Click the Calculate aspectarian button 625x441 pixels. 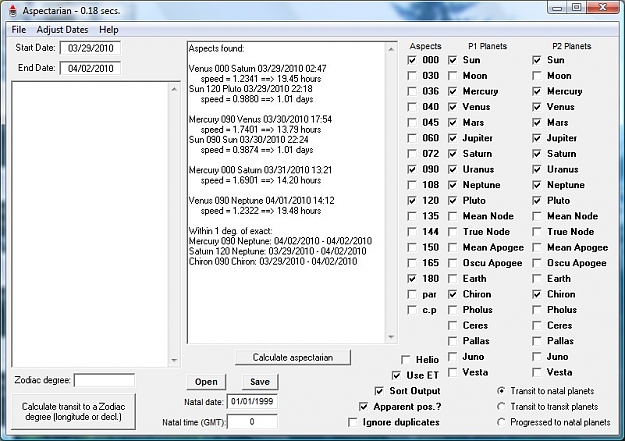[x=293, y=358]
